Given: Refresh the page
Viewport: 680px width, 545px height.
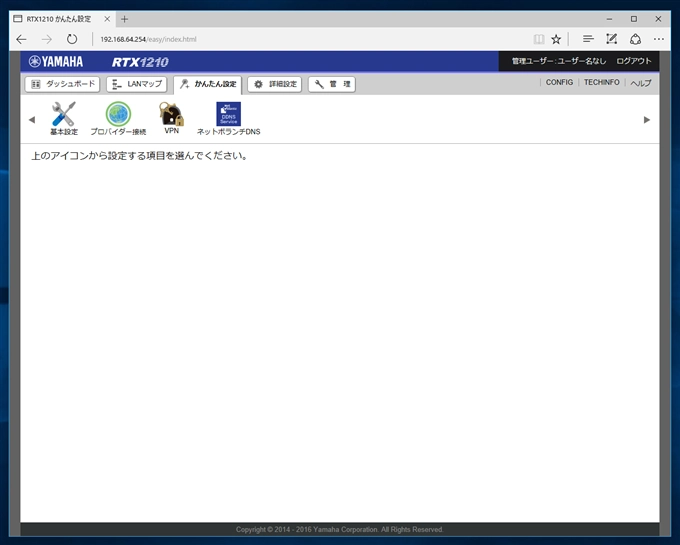Looking at the screenshot, I should coord(72,39).
